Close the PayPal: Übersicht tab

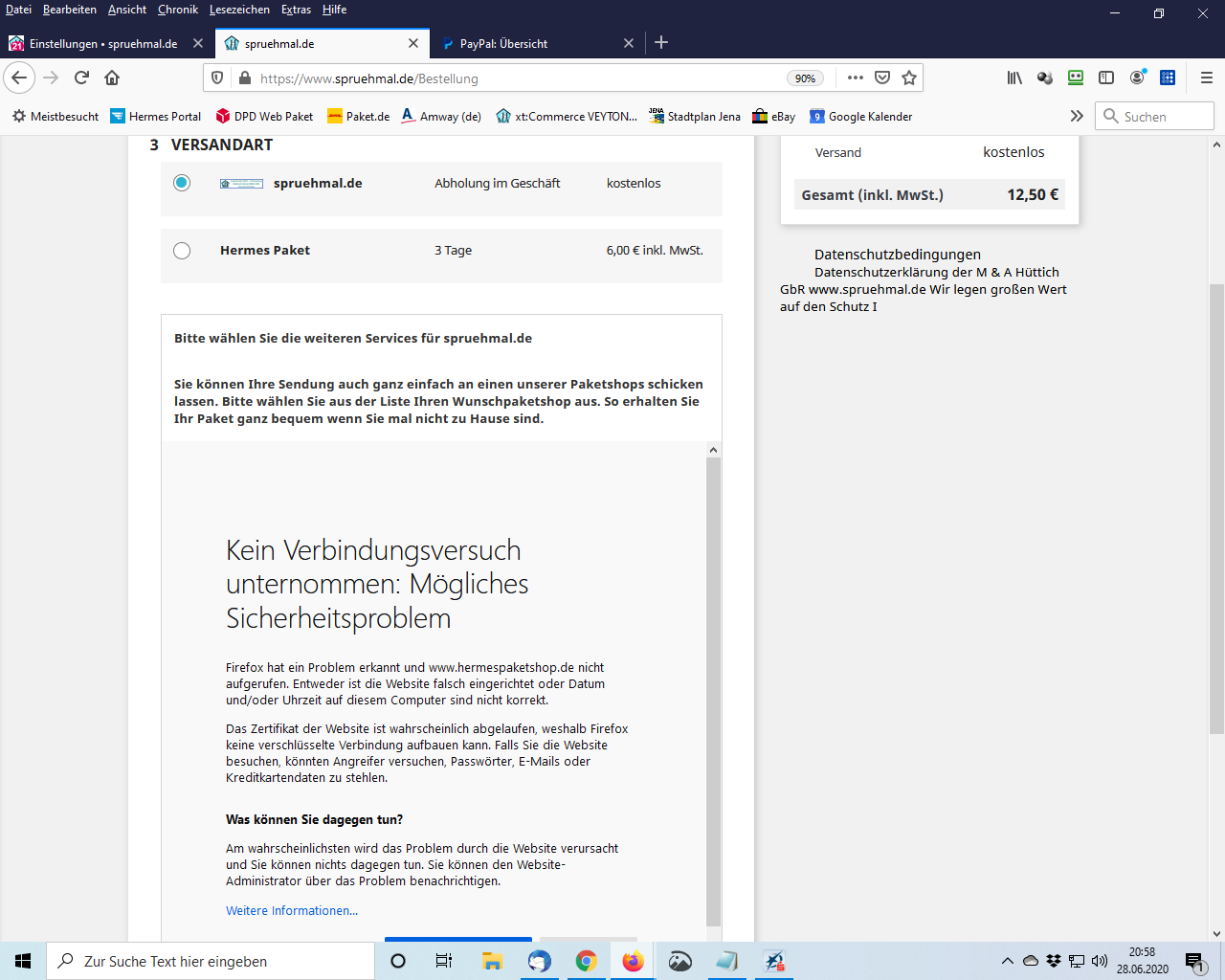point(629,43)
